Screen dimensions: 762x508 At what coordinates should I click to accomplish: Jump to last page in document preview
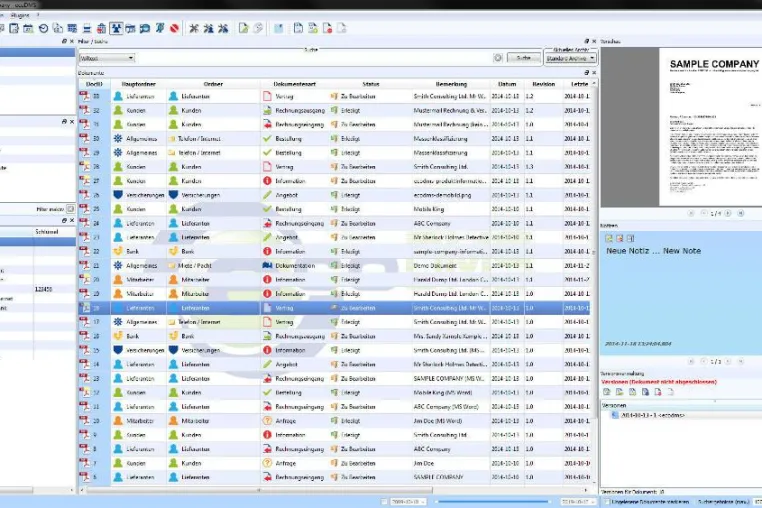(741, 213)
